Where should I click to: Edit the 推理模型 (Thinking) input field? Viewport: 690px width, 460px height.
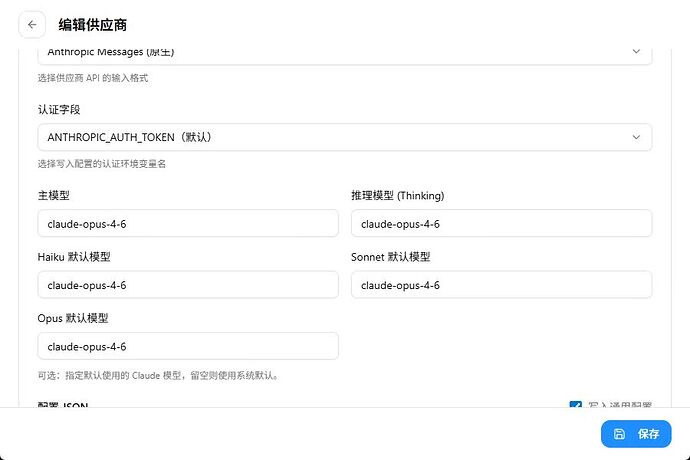501,224
